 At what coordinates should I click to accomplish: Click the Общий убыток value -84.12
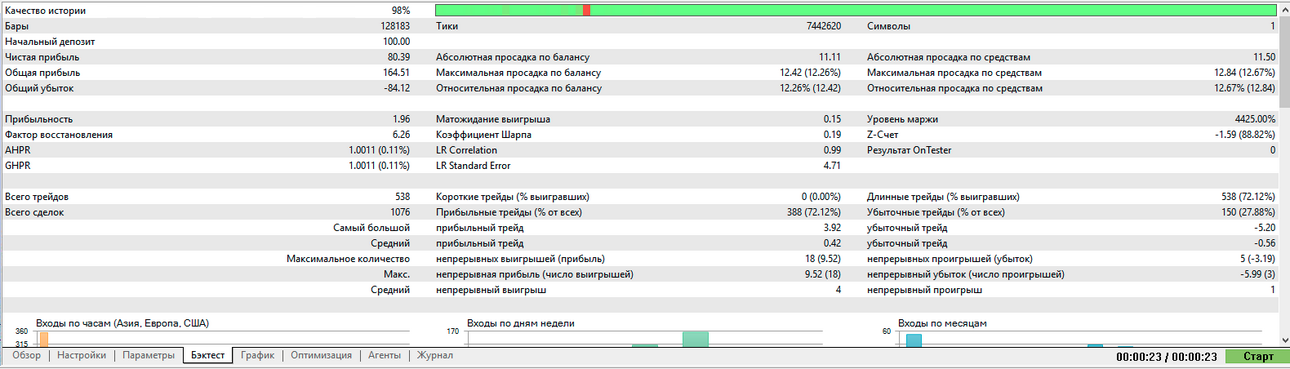[x=398, y=88]
